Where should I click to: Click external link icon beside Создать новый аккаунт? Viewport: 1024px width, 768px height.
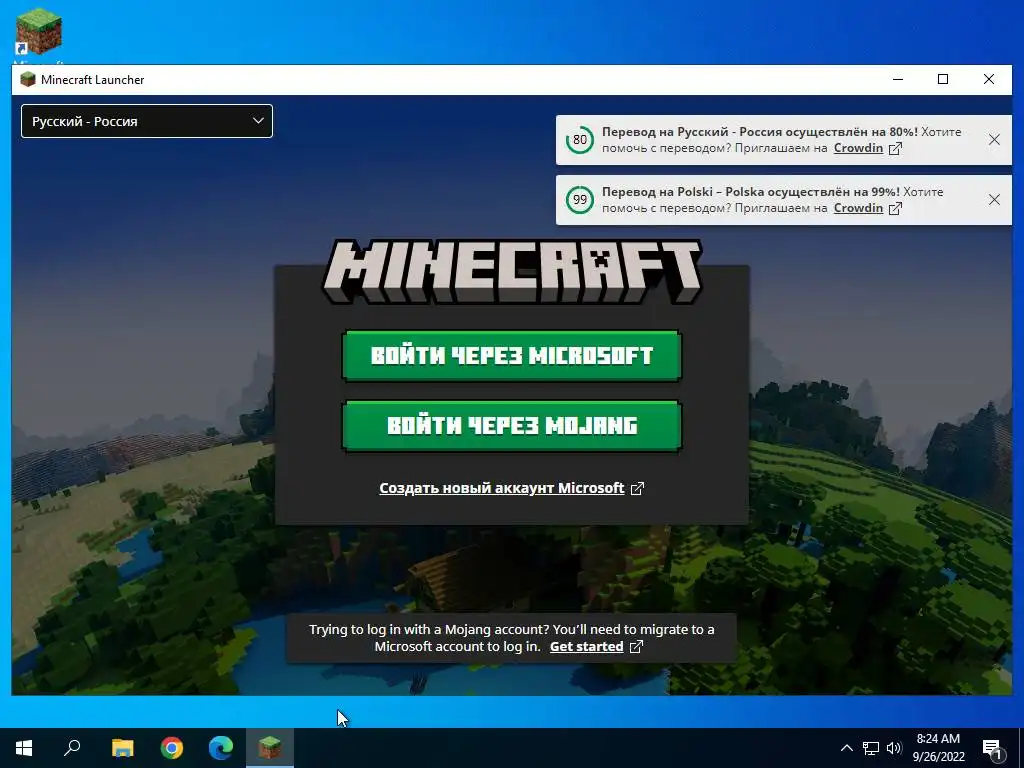click(x=637, y=488)
